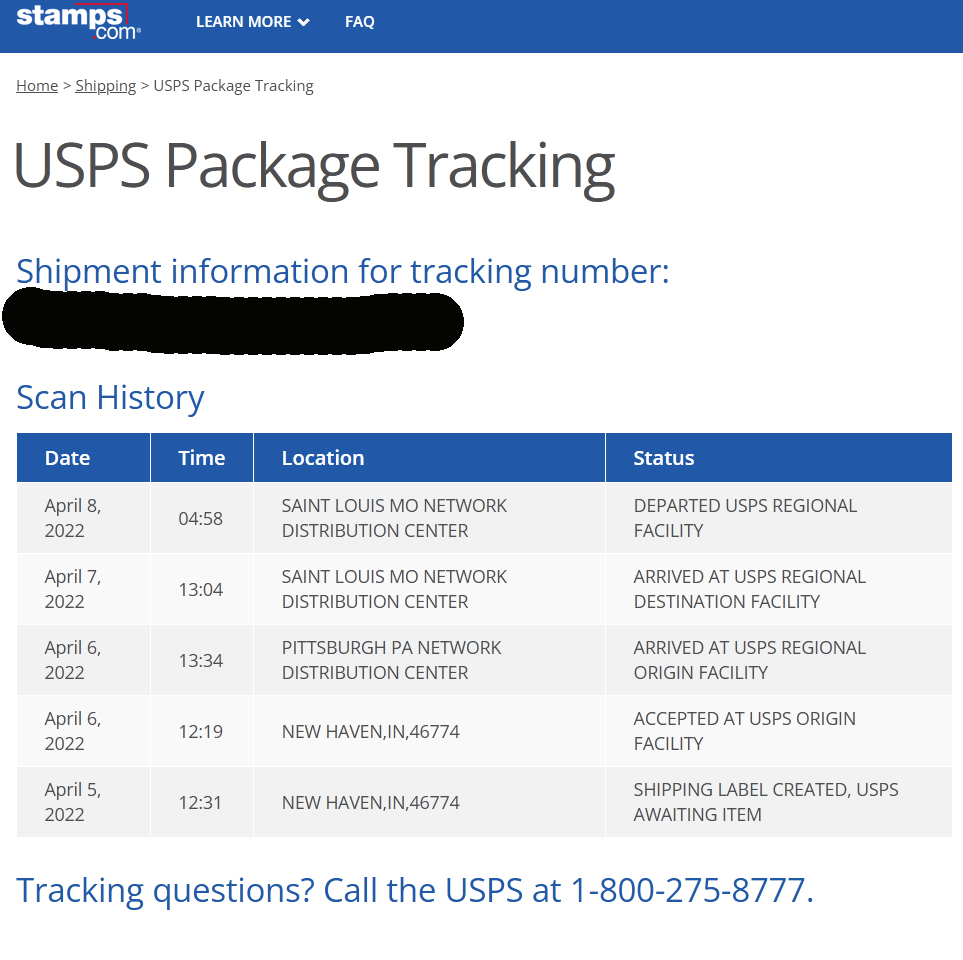Viewport: 963px width, 960px height.
Task: Click the Location column header
Action: 323,458
